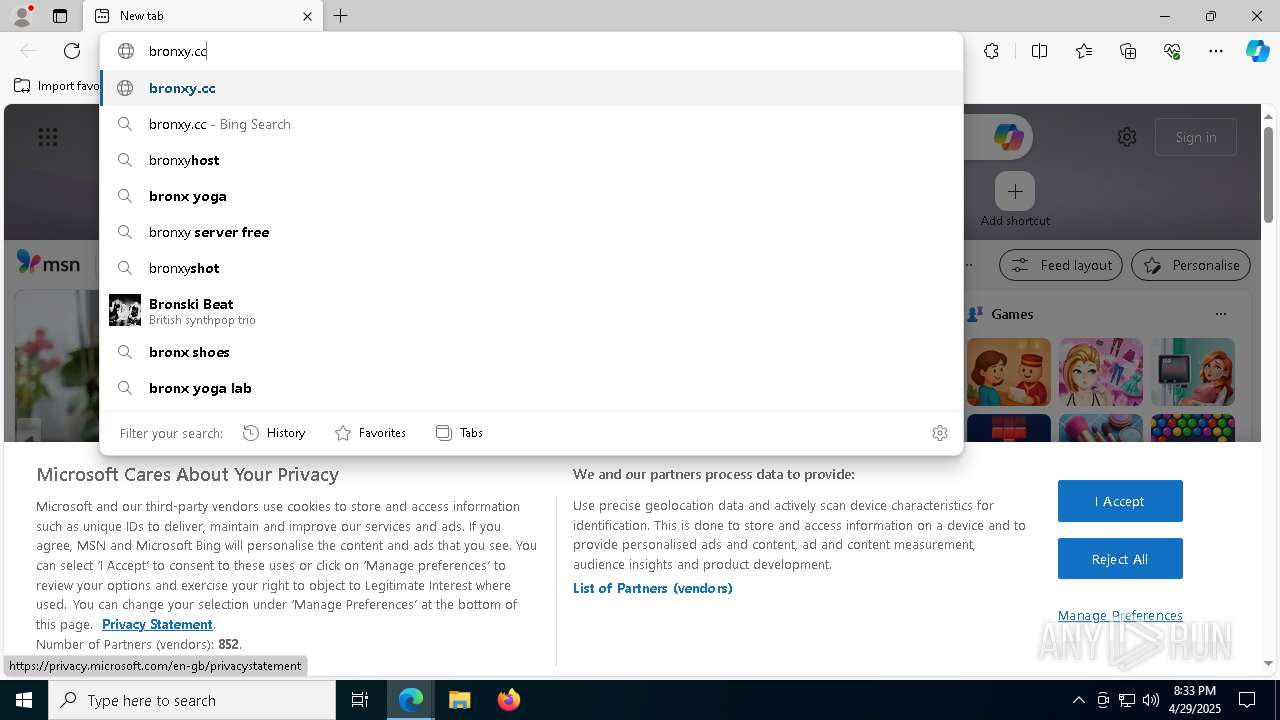This screenshot has height=720, width=1280.
Task: Open Browser essentials heart icon
Action: 1172,51
